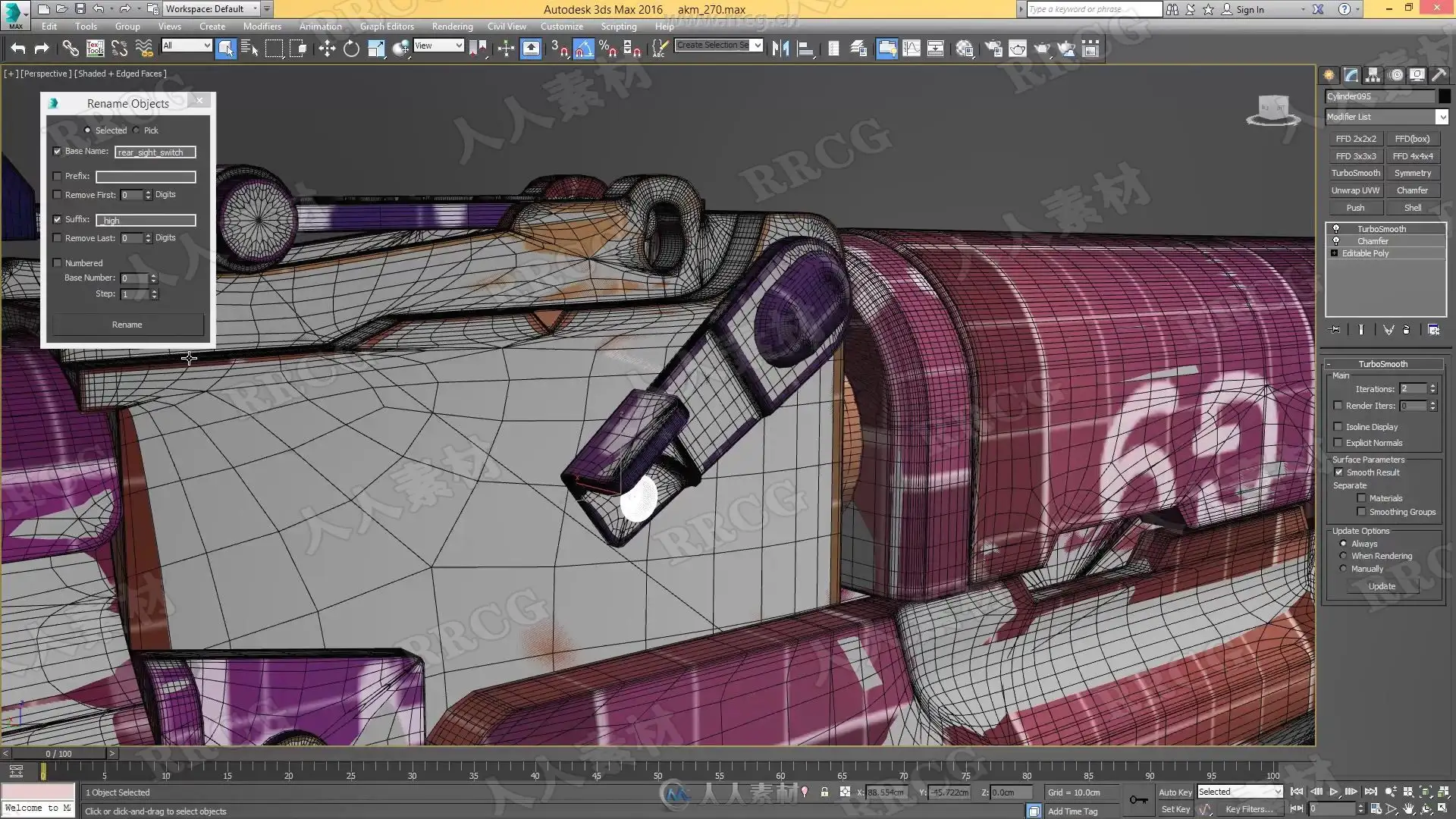Check the Isoline Display option
Image resolution: width=1456 pixels, height=819 pixels.
1338,427
